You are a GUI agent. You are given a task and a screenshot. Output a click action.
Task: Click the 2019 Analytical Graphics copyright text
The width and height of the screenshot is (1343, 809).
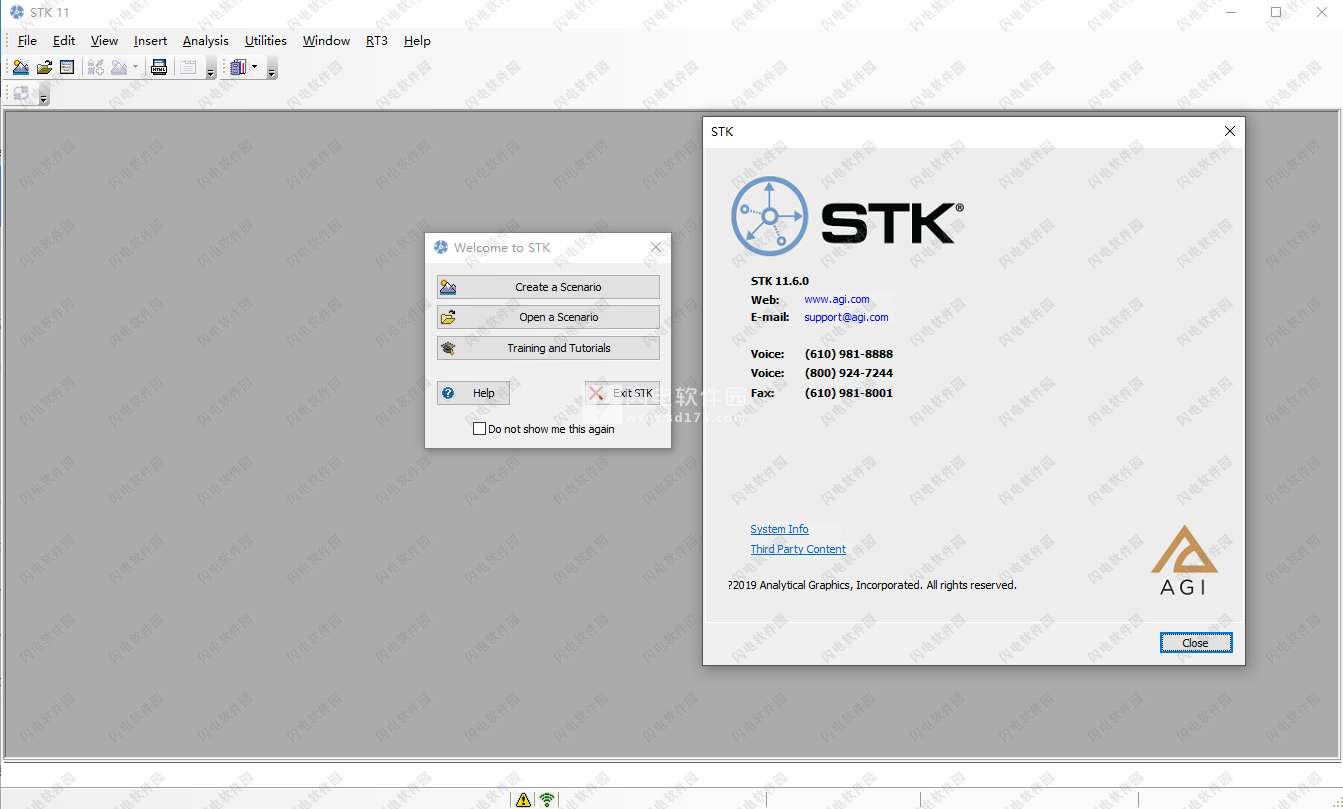[872, 585]
